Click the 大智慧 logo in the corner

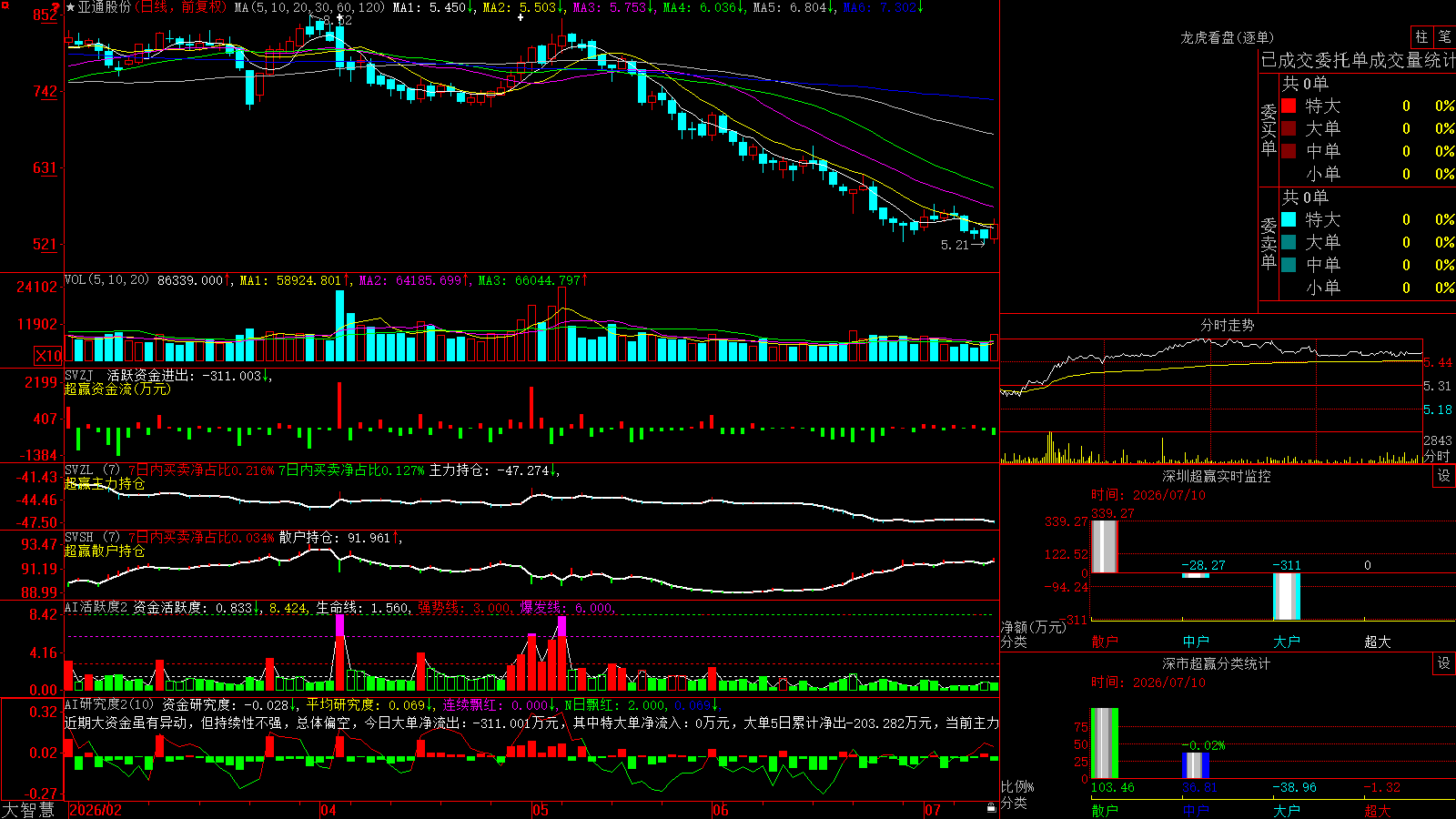(x=28, y=810)
